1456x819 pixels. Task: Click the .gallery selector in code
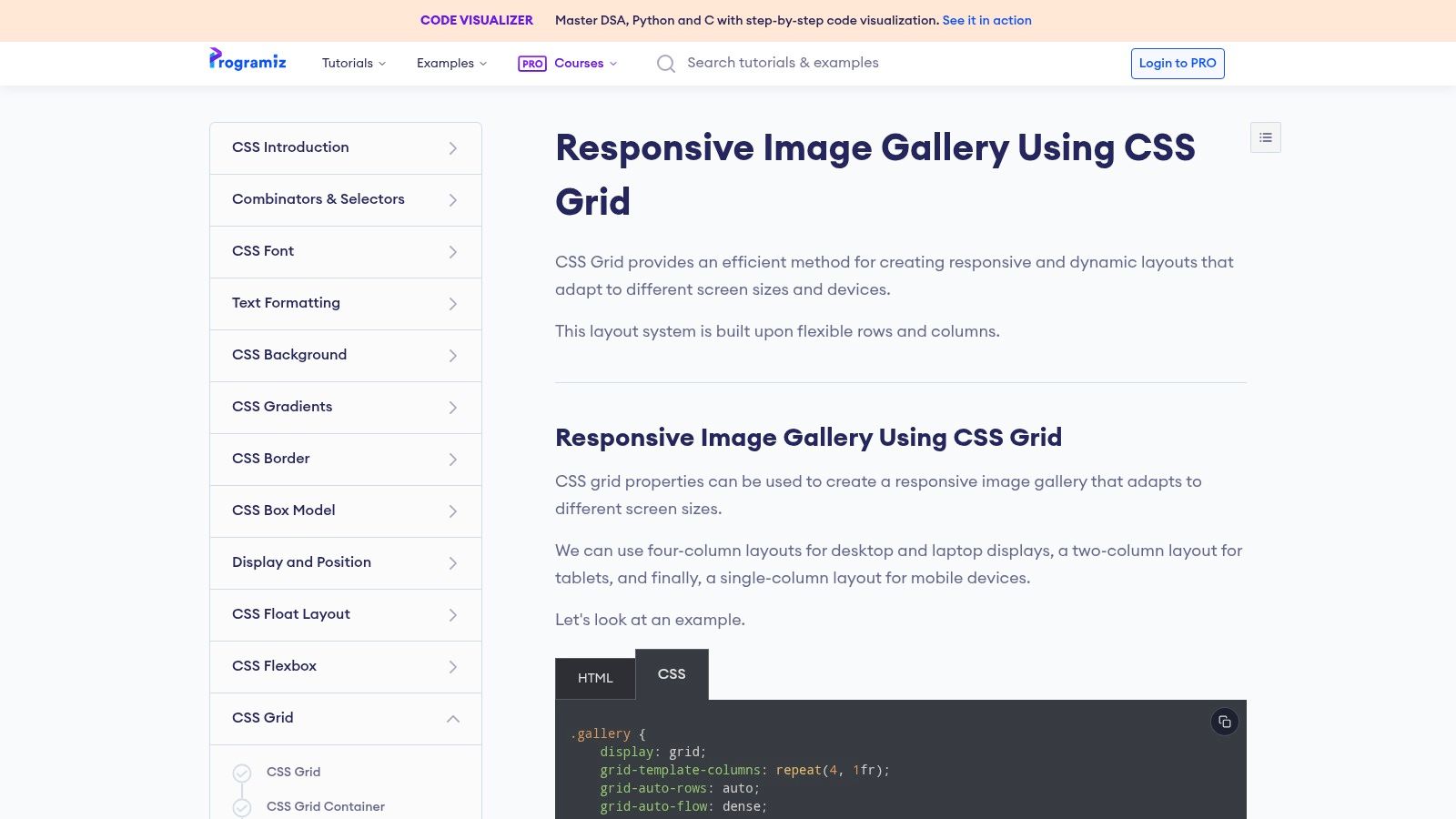click(600, 733)
